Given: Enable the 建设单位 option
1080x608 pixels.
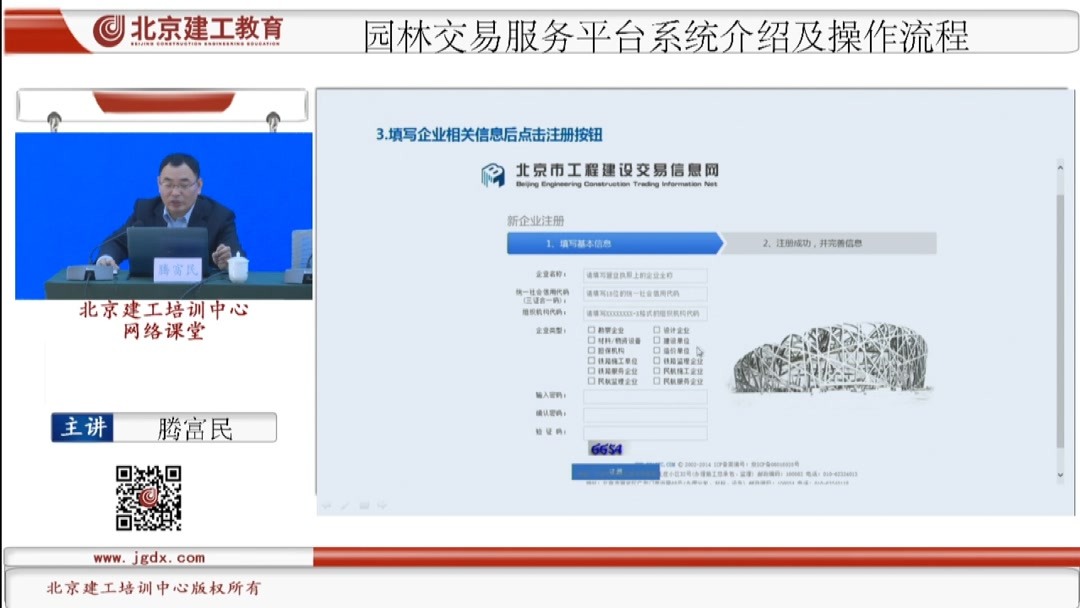Looking at the screenshot, I should pyautogui.click(x=657, y=341).
